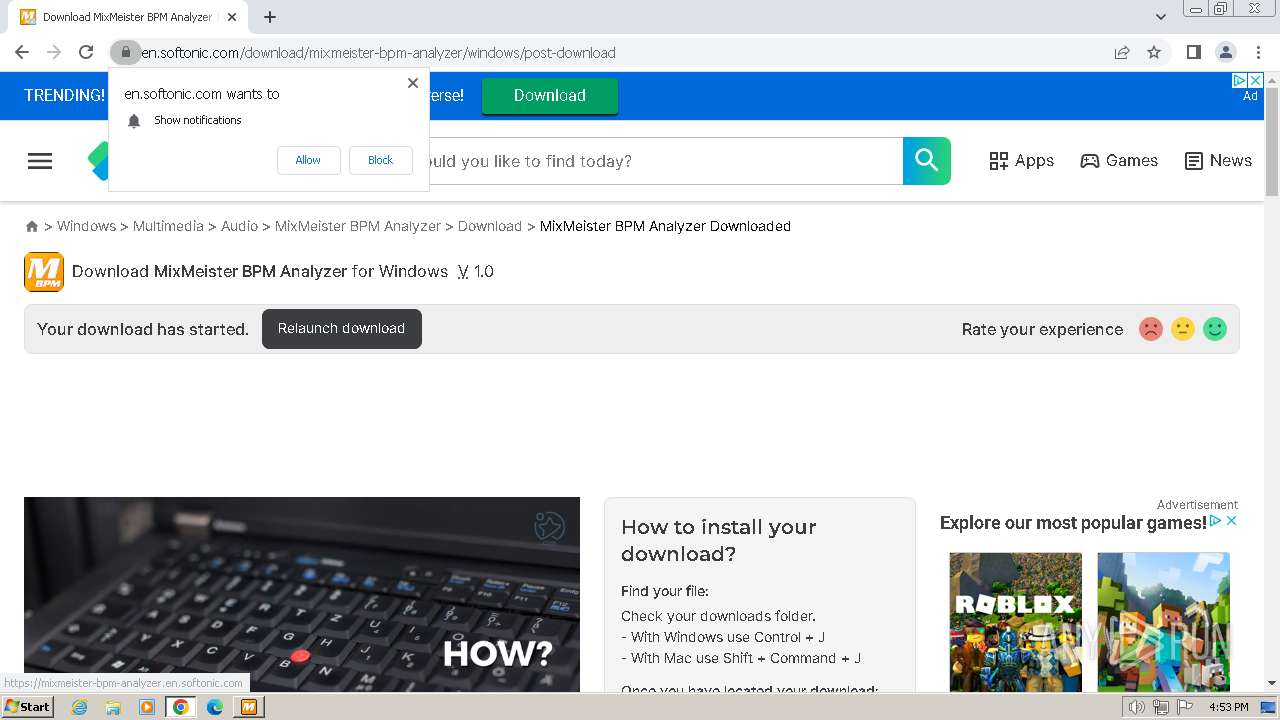
Task: Open File Explorer from taskbar
Action: pos(113,707)
